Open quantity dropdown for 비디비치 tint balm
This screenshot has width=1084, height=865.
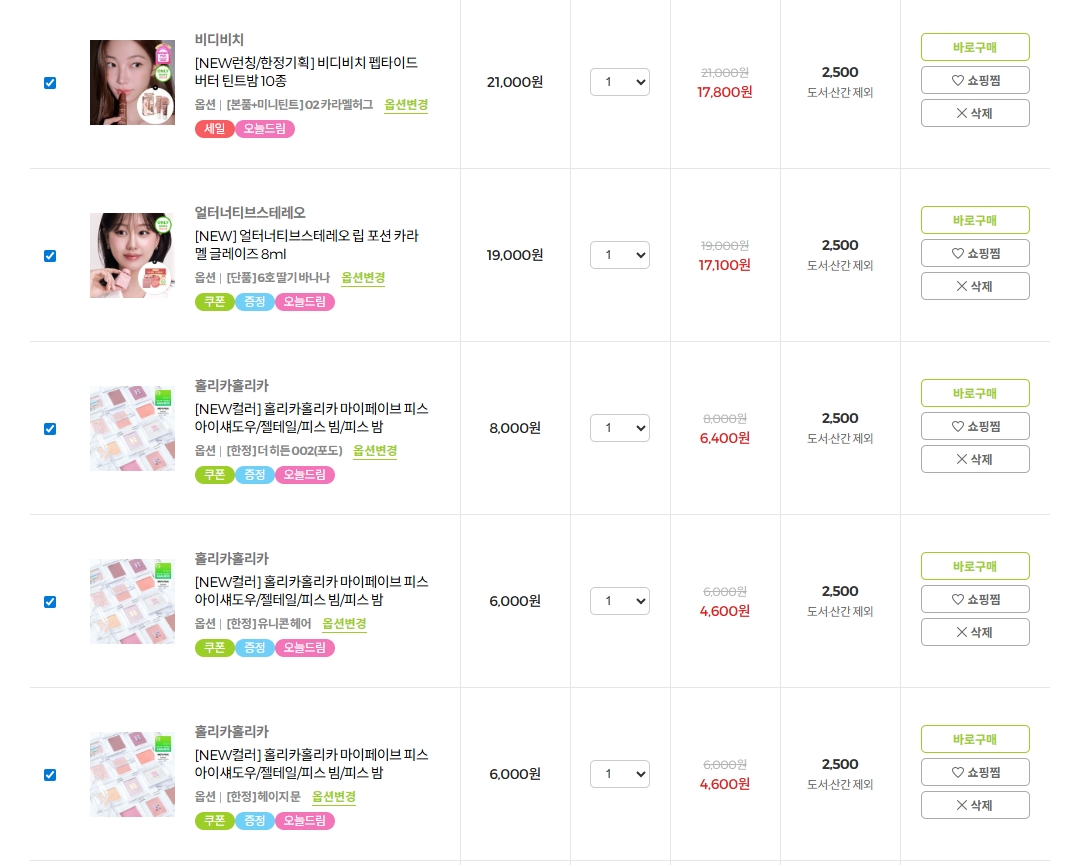click(620, 82)
